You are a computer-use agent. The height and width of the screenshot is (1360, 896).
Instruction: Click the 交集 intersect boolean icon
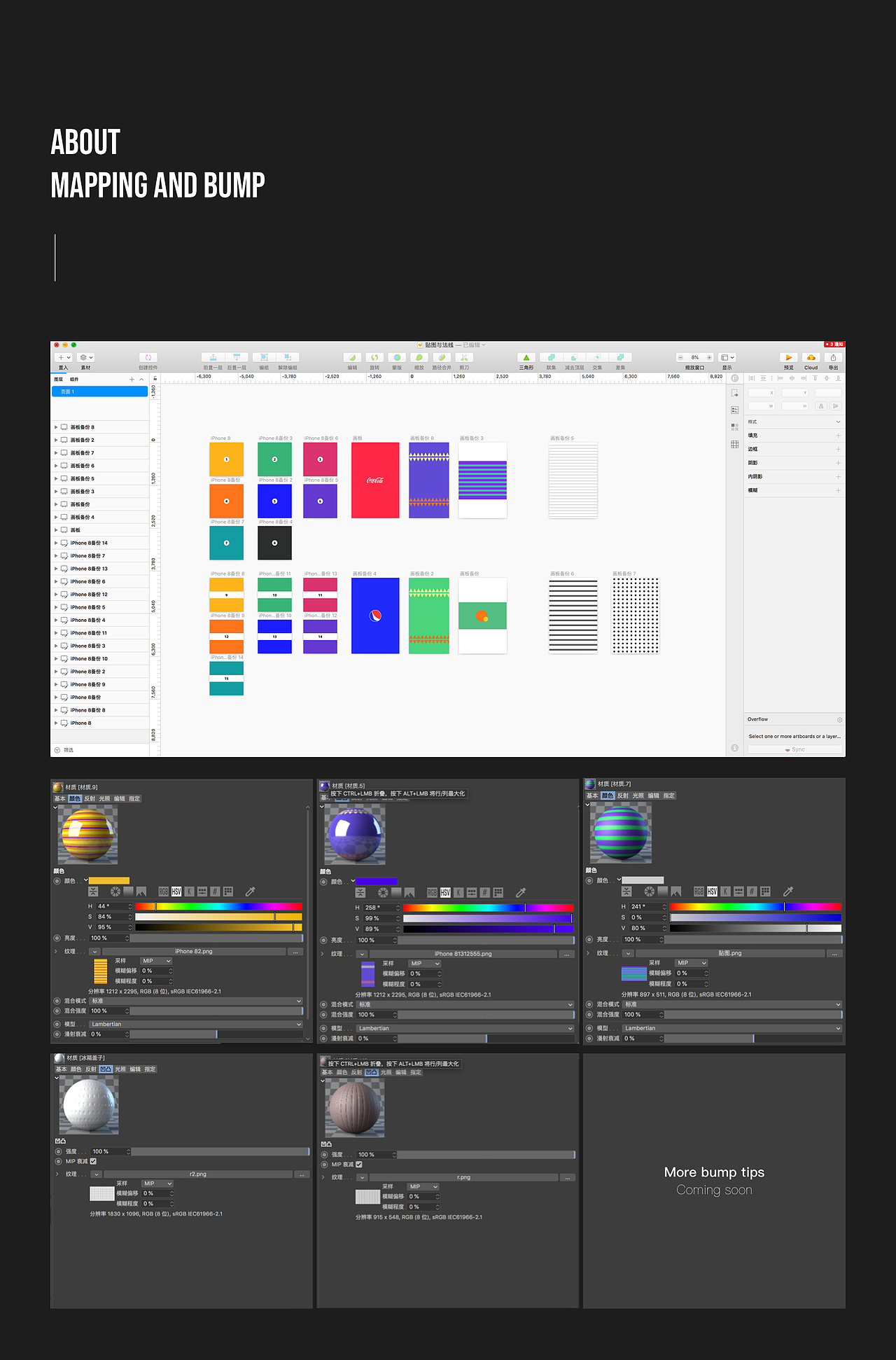tap(597, 357)
